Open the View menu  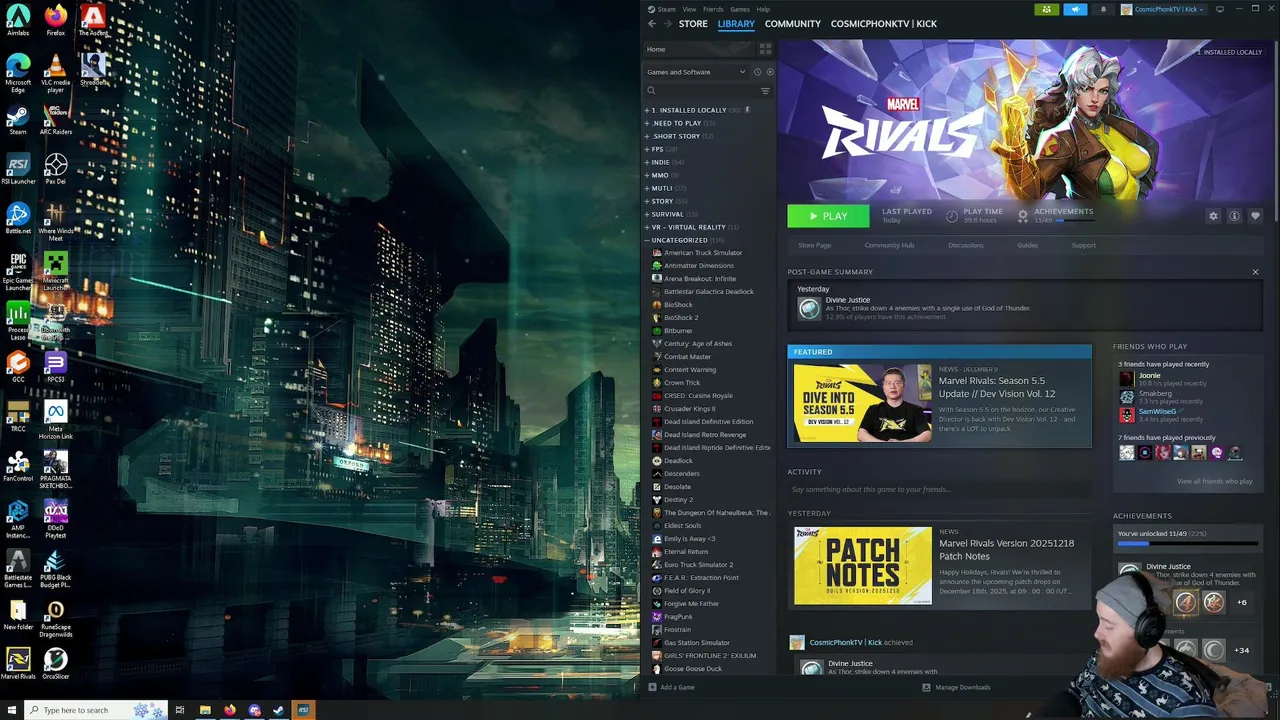pyautogui.click(x=689, y=9)
